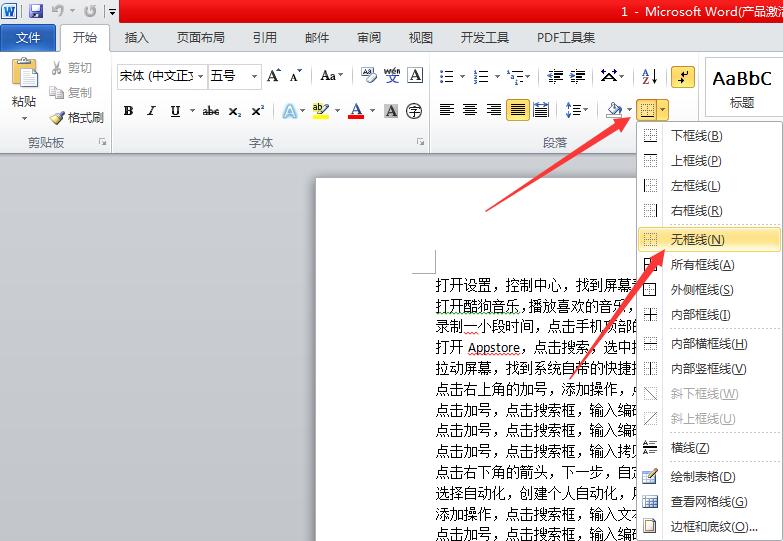Image resolution: width=783 pixels, height=541 pixels.
Task: Open the borders dropdown arrow
Action: (x=663, y=110)
